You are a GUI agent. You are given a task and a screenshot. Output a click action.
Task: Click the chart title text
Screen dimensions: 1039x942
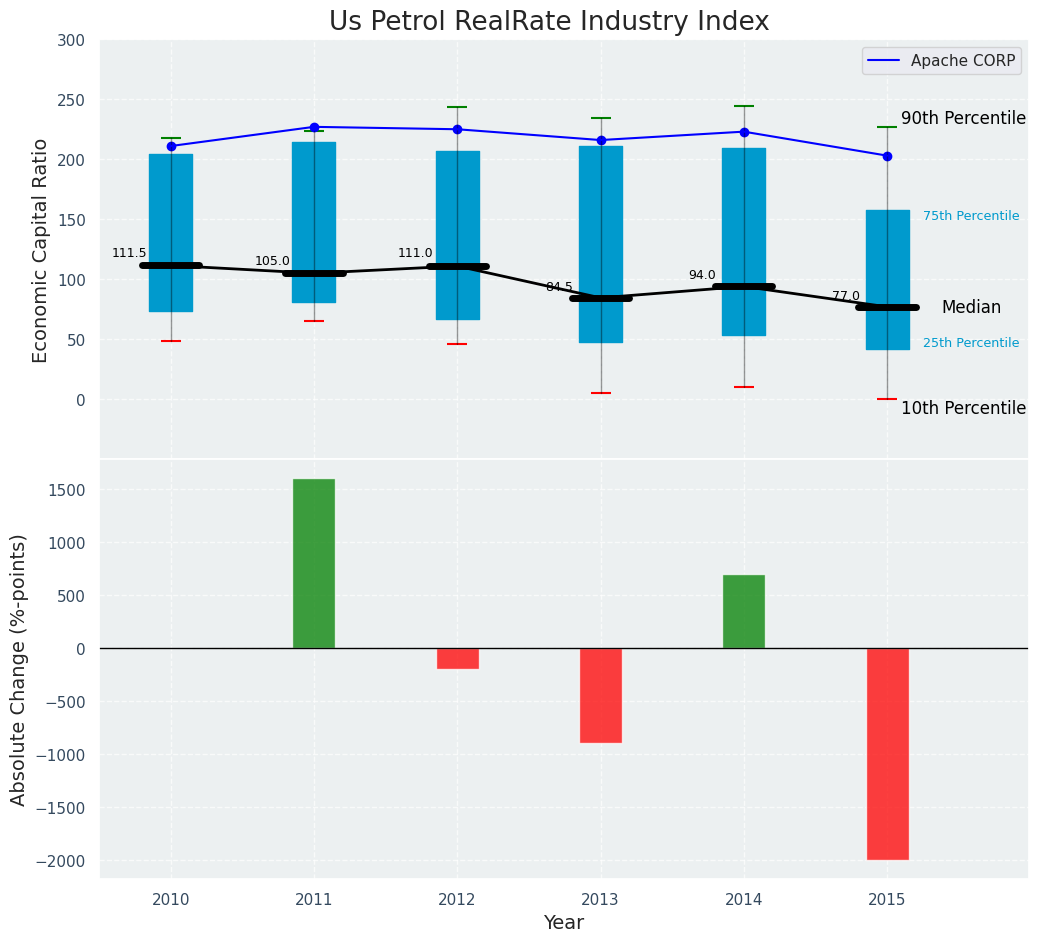tap(549, 22)
